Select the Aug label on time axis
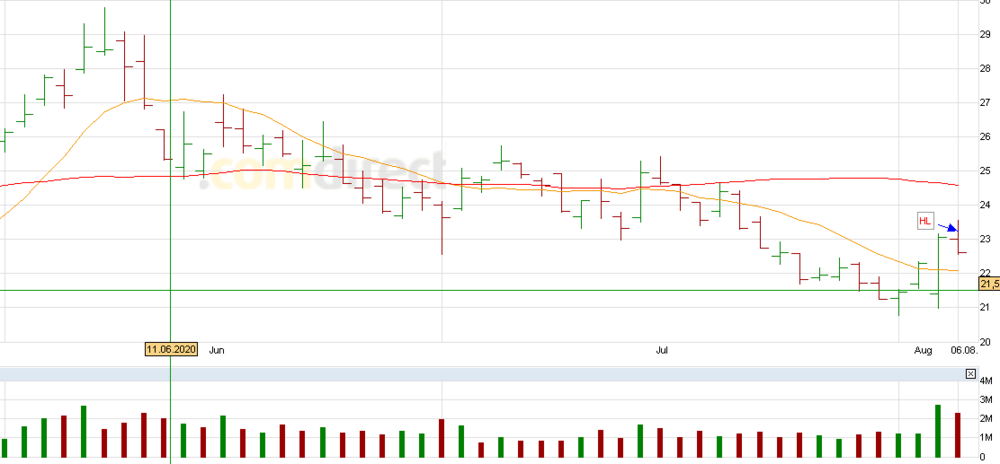Viewport: 1000px width, 464px height. point(923,350)
